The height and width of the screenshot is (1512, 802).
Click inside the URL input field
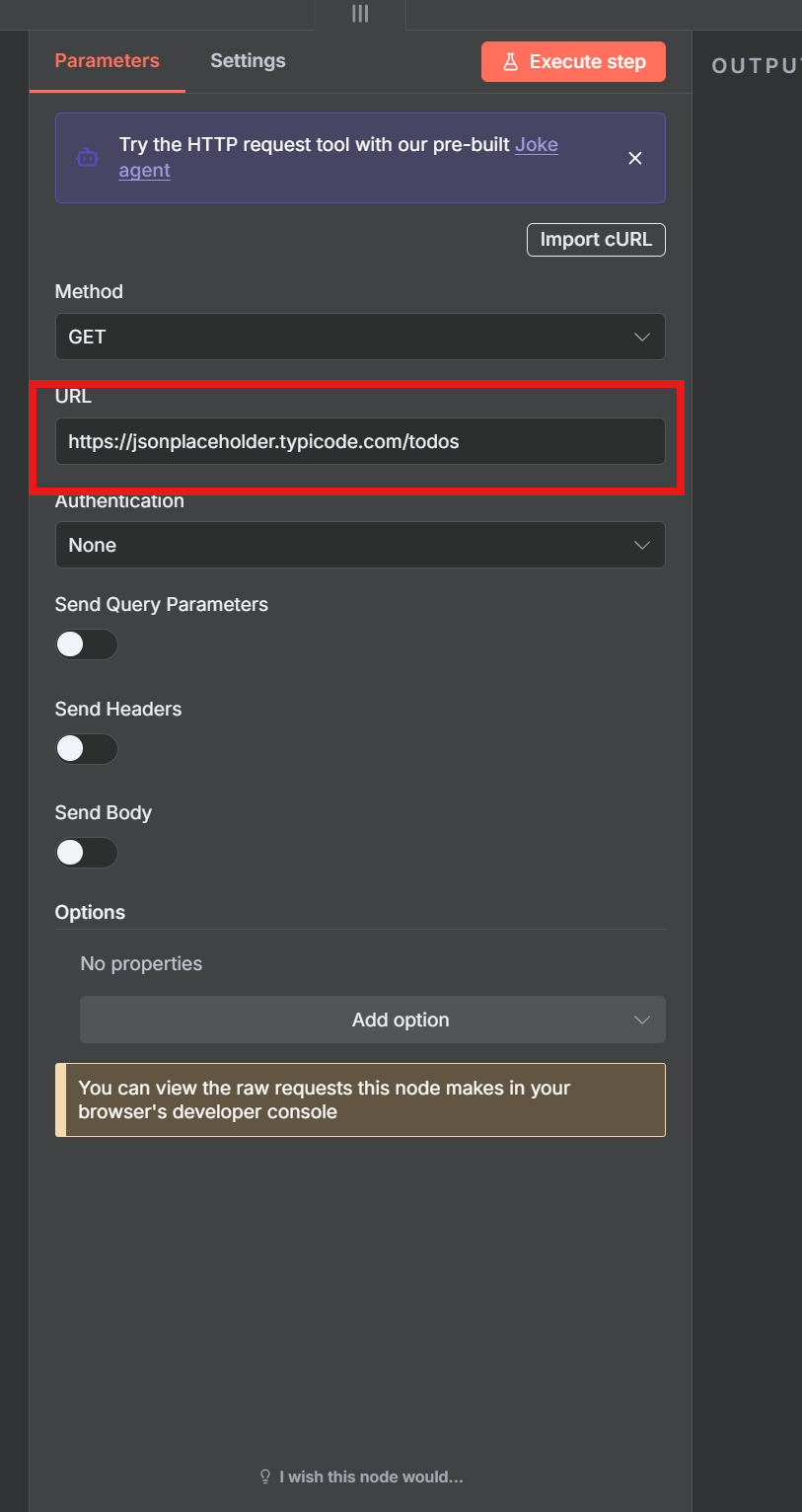tap(360, 441)
